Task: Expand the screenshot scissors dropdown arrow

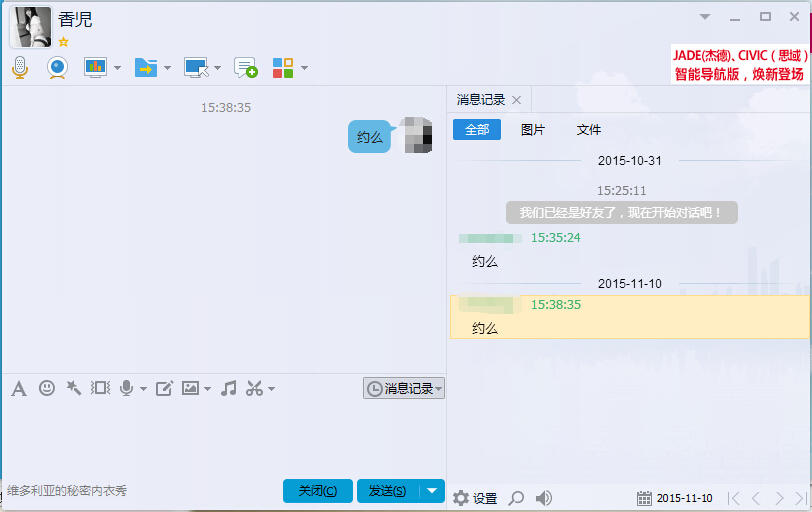Action: coord(271,389)
